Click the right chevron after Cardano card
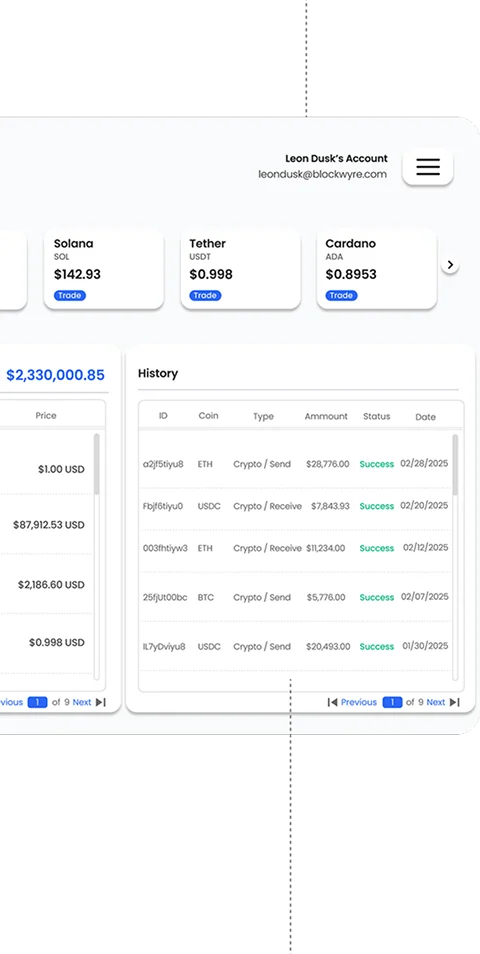Image resolution: width=480 pixels, height=954 pixels. click(450, 265)
